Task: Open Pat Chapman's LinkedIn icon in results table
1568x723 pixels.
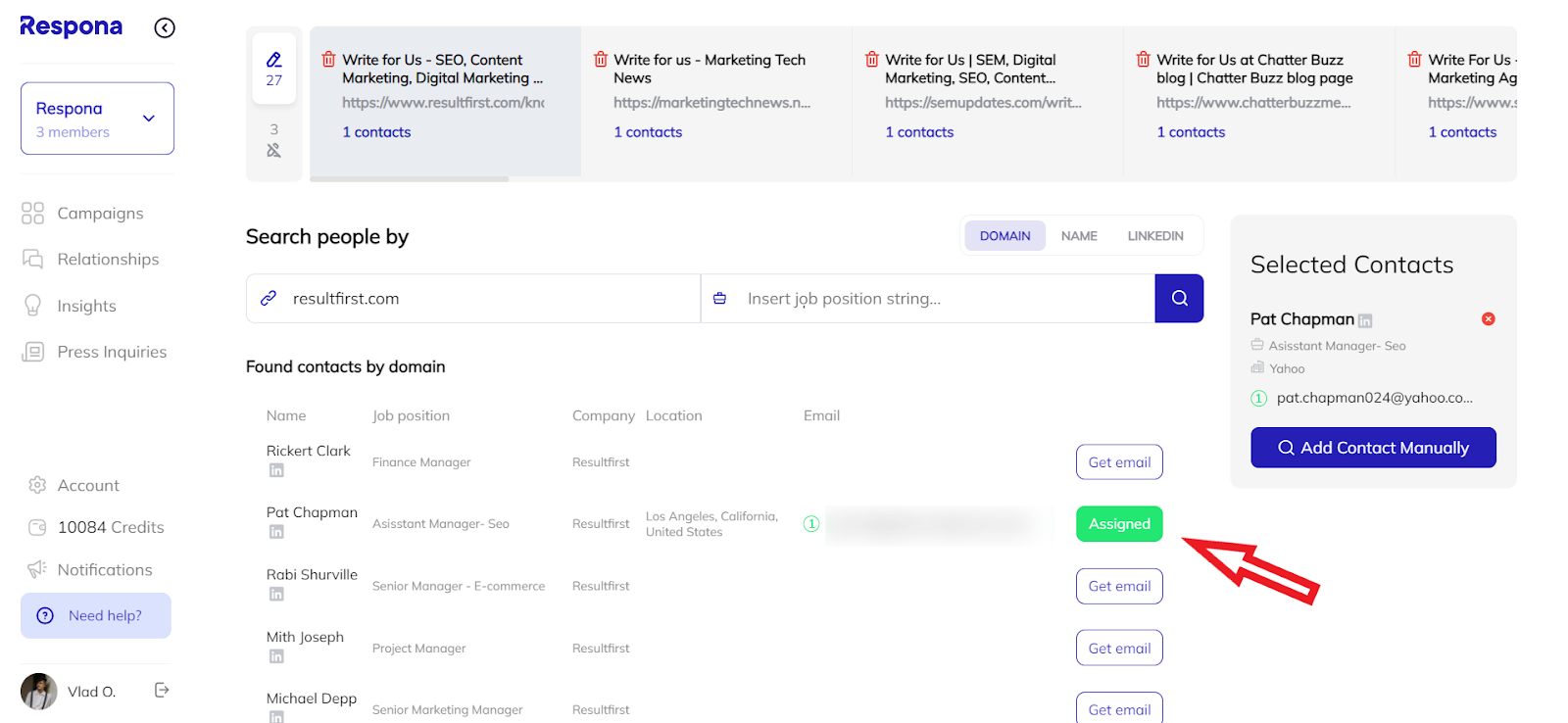Action: tap(276, 532)
